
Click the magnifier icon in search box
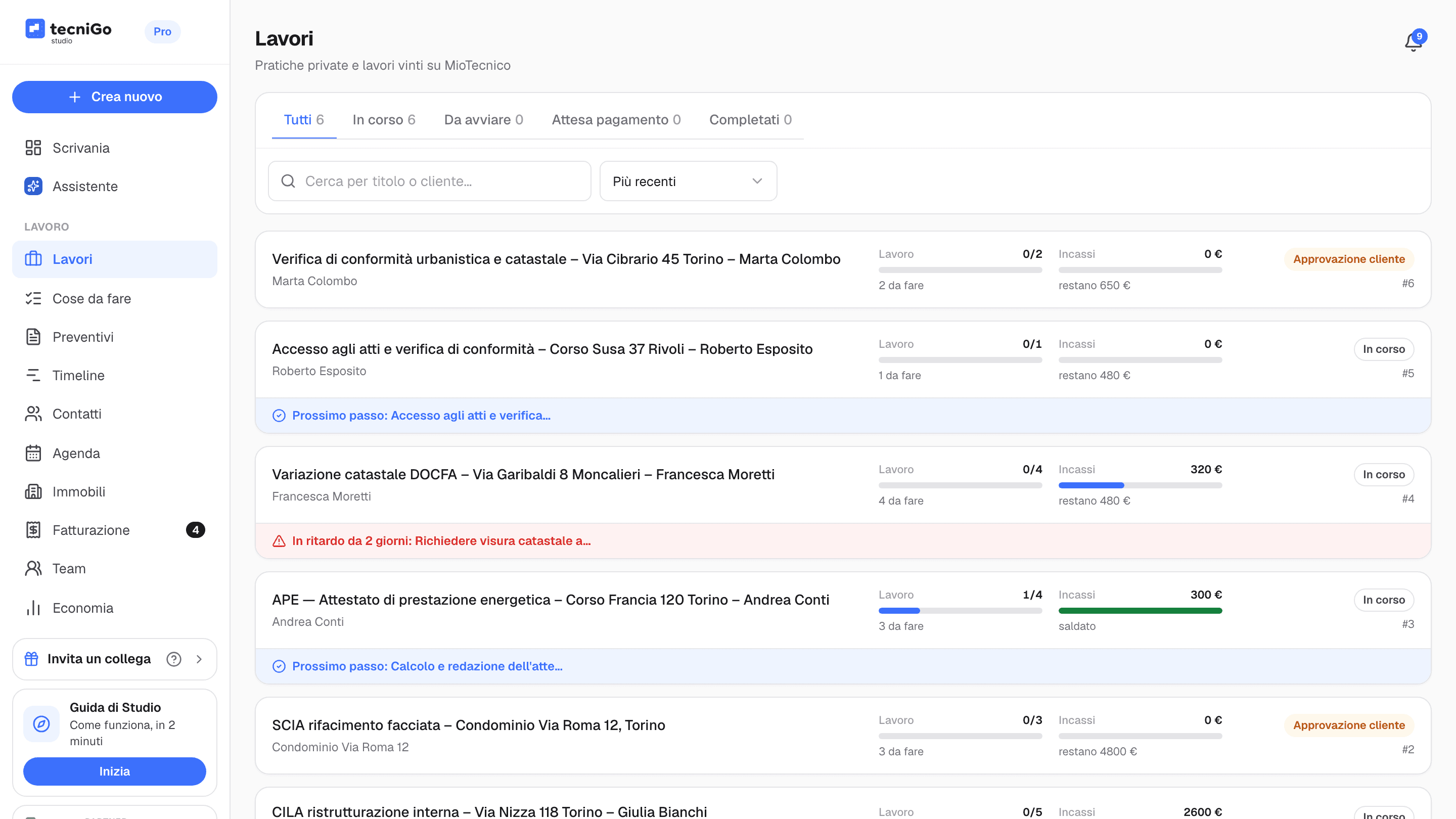tap(288, 181)
